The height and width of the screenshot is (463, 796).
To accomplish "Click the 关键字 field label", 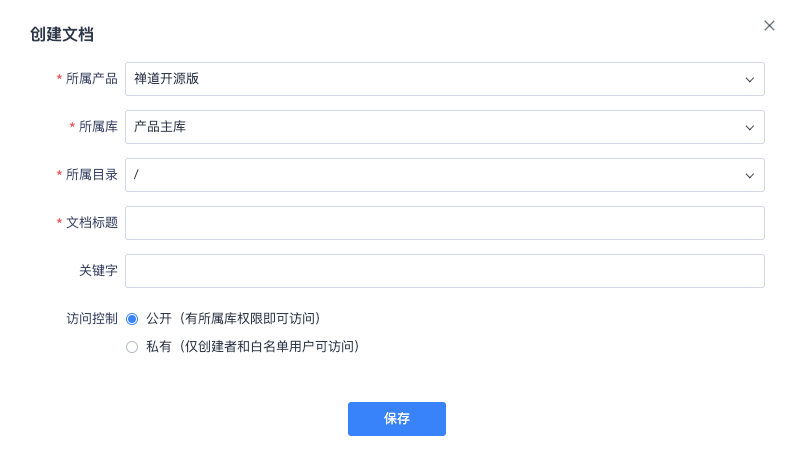I will tap(98, 271).
